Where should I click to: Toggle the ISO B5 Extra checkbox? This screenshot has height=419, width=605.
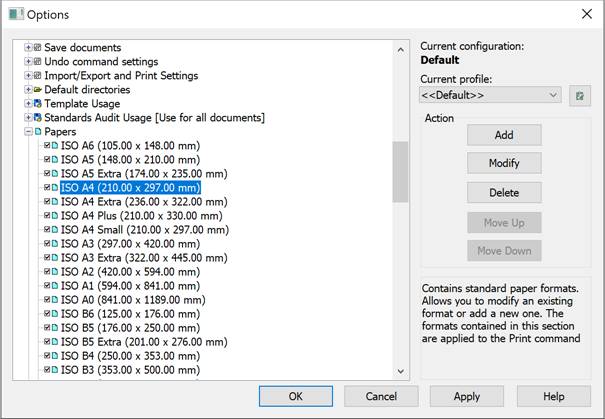point(46,341)
